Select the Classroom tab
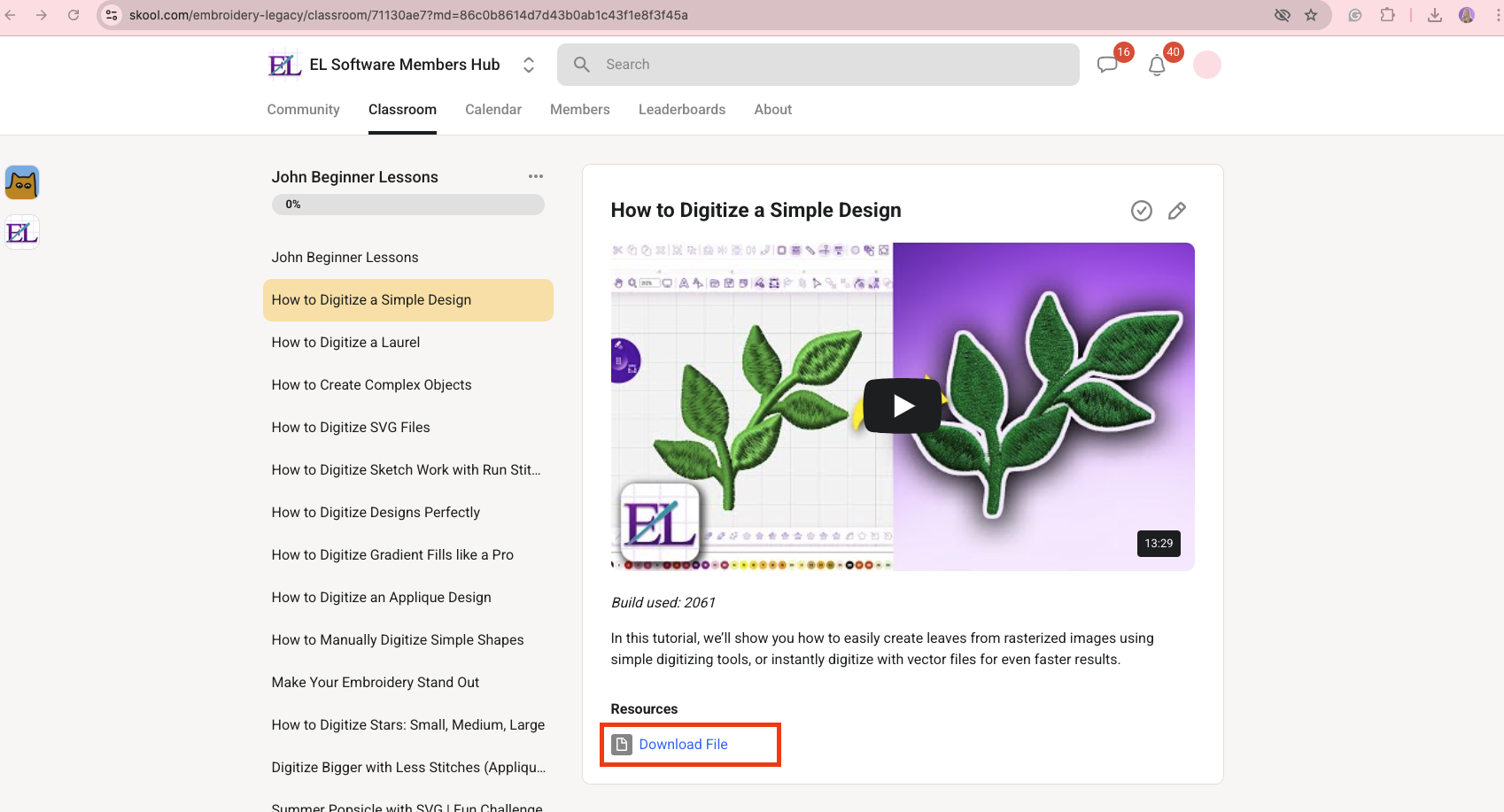The image size is (1504, 812). point(402,110)
